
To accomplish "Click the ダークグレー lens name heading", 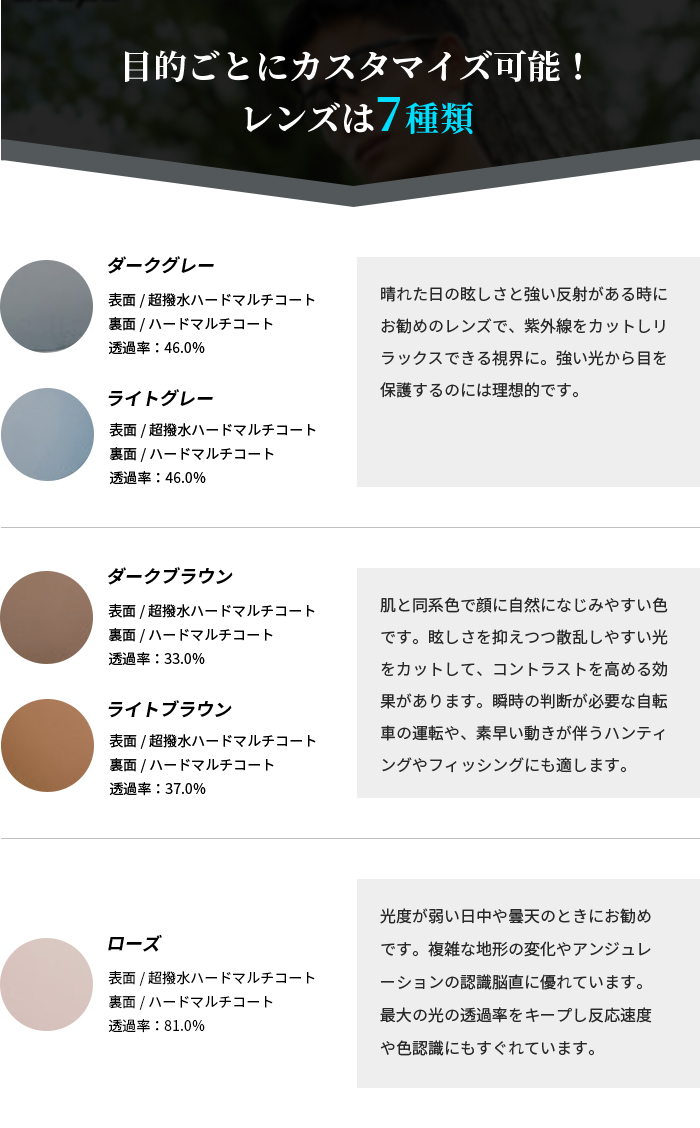I will pyautogui.click(x=161, y=265).
